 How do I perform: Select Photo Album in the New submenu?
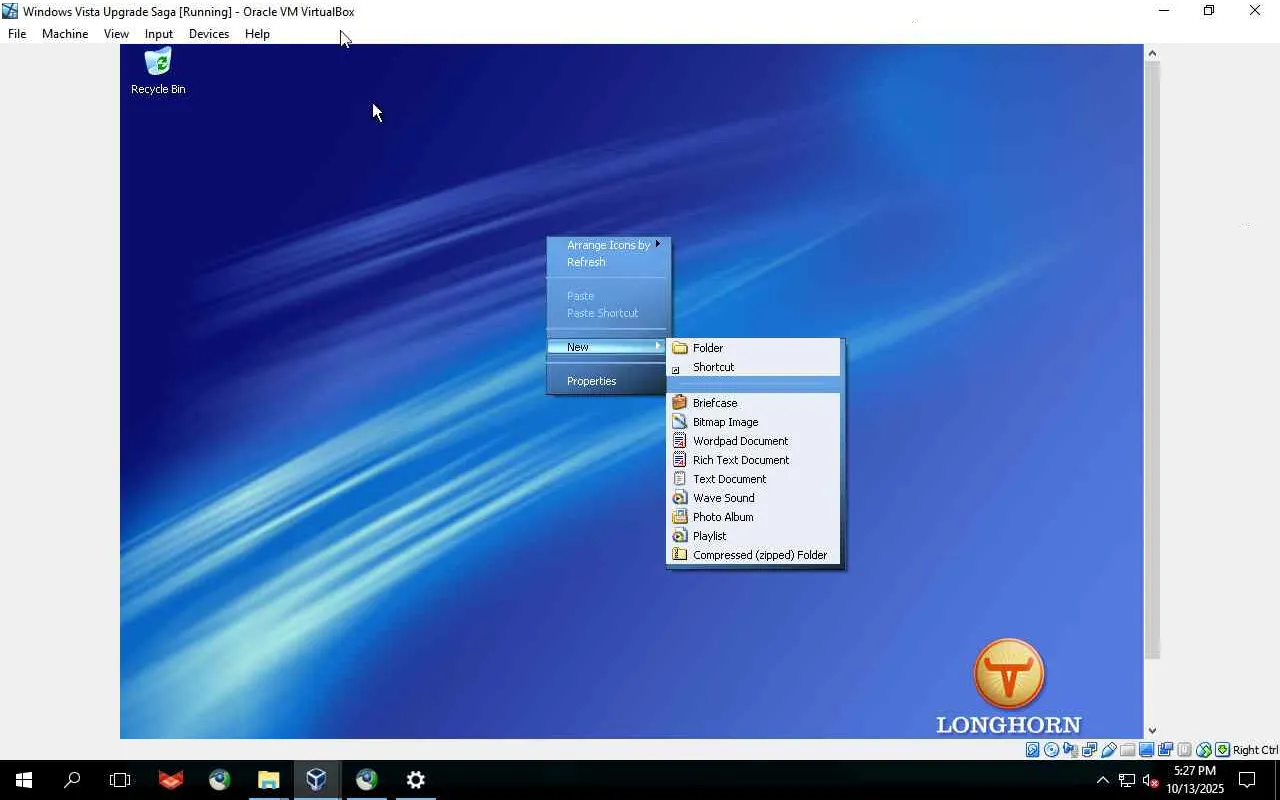(754, 517)
